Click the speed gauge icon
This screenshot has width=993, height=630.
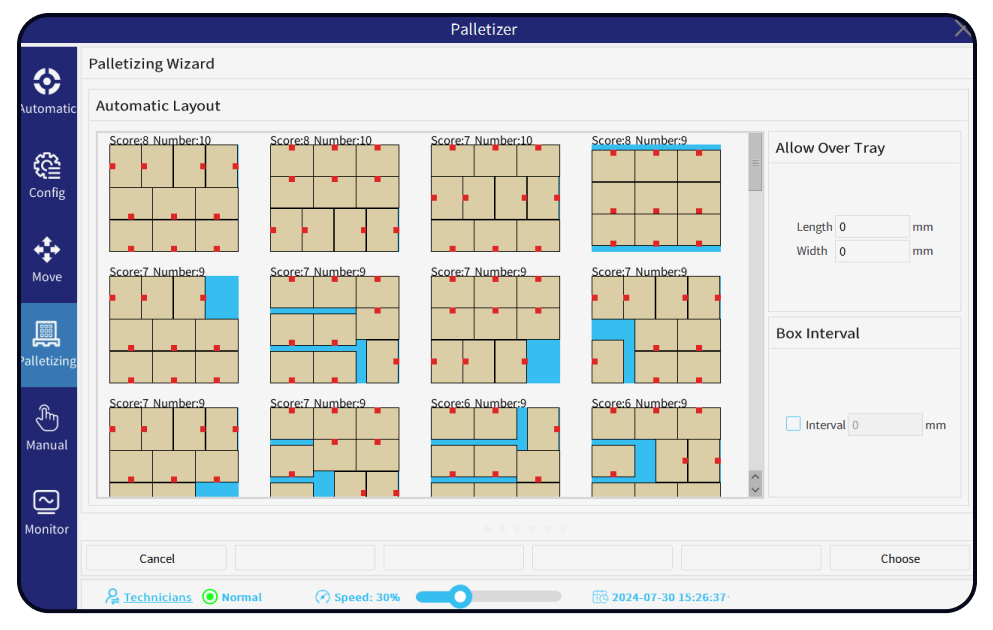tap(322, 597)
